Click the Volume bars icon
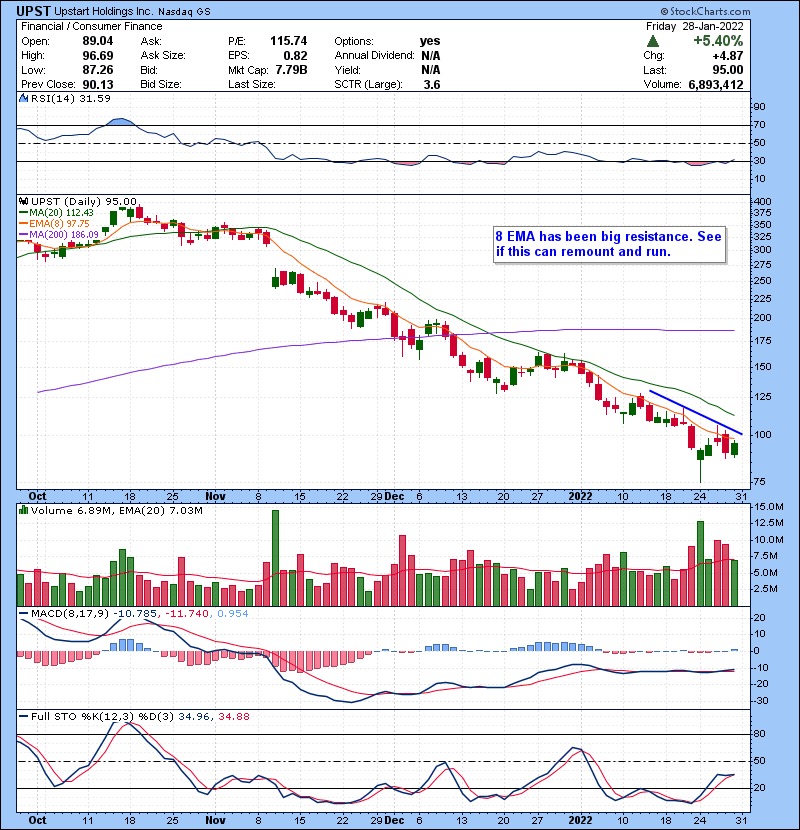This screenshot has height=830, width=800. click(x=23, y=511)
